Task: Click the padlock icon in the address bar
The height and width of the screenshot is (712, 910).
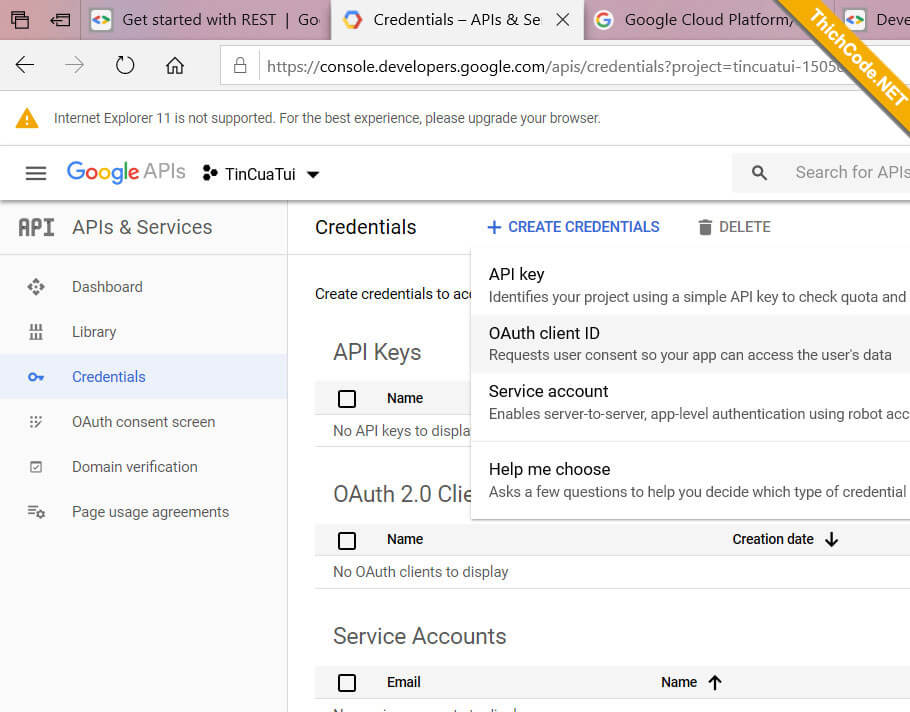Action: [x=240, y=65]
